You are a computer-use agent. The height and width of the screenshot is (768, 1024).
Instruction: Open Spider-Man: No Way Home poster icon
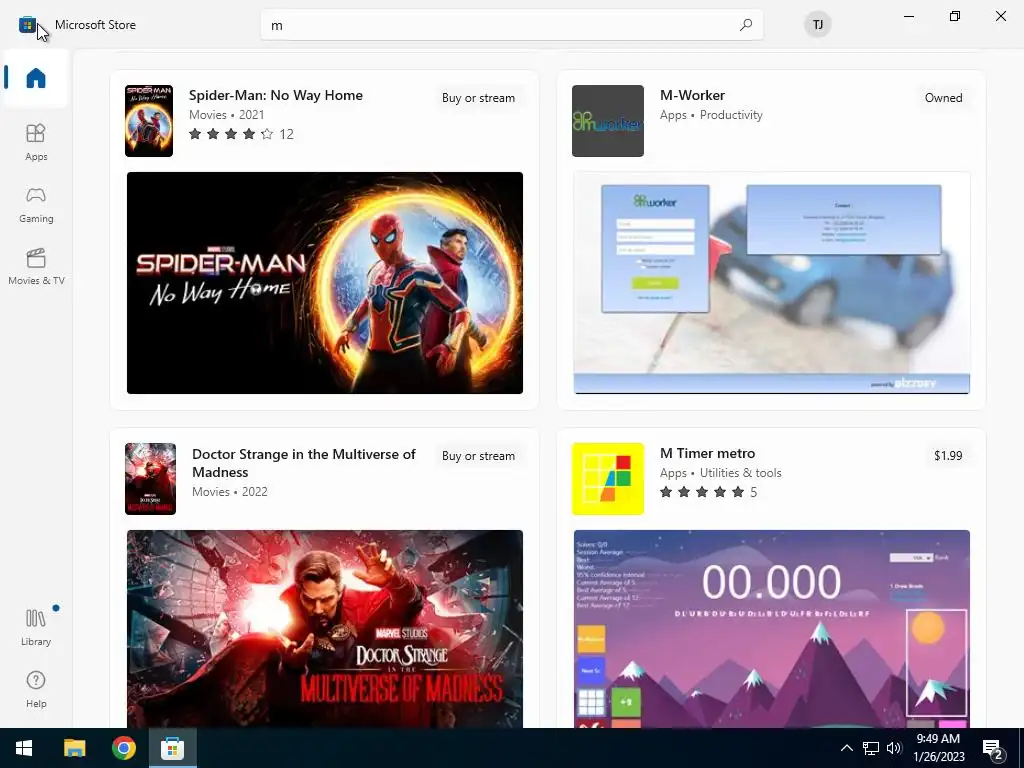coord(149,121)
